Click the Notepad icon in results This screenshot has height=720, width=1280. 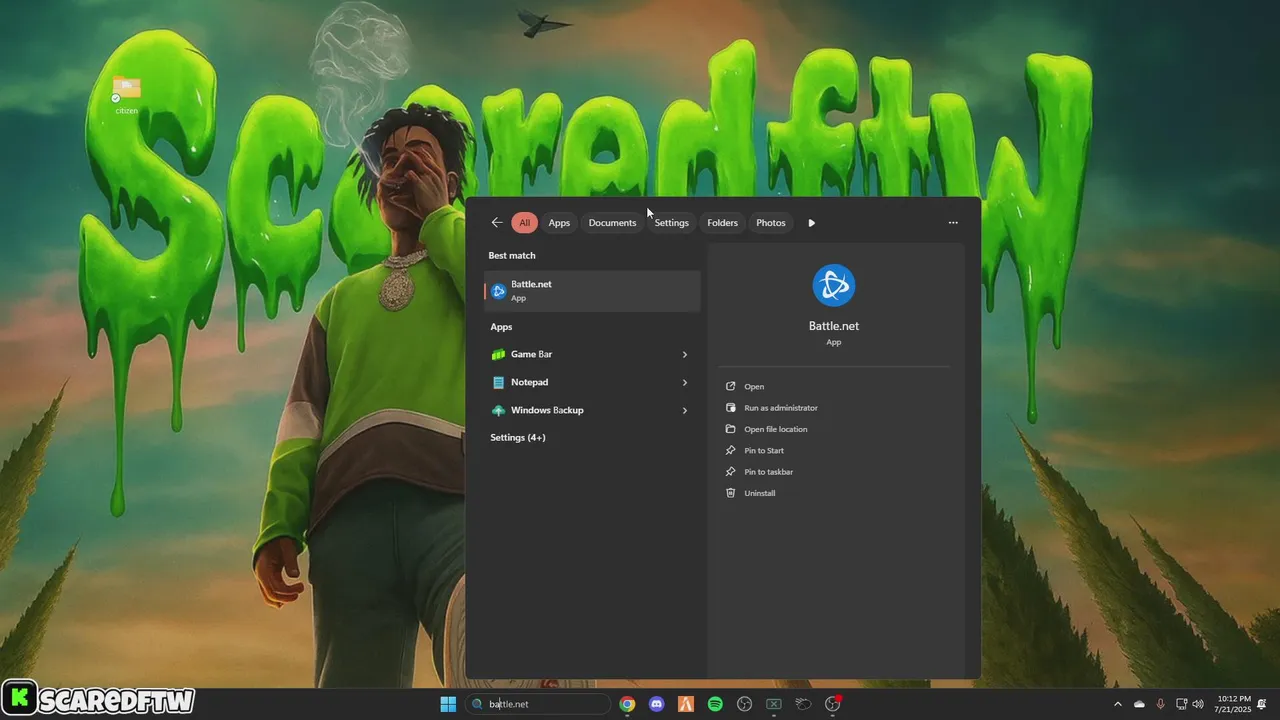(x=499, y=382)
